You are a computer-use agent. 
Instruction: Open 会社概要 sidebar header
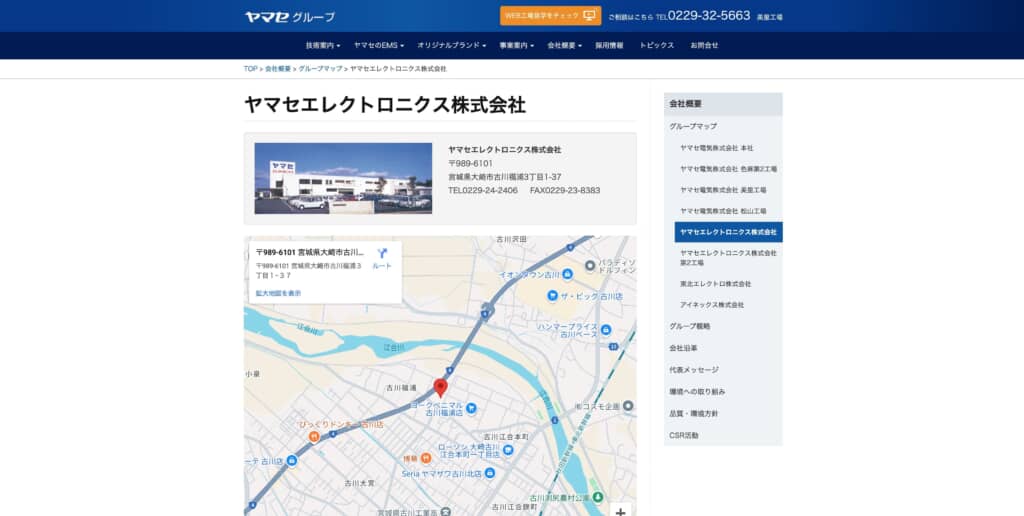723,104
